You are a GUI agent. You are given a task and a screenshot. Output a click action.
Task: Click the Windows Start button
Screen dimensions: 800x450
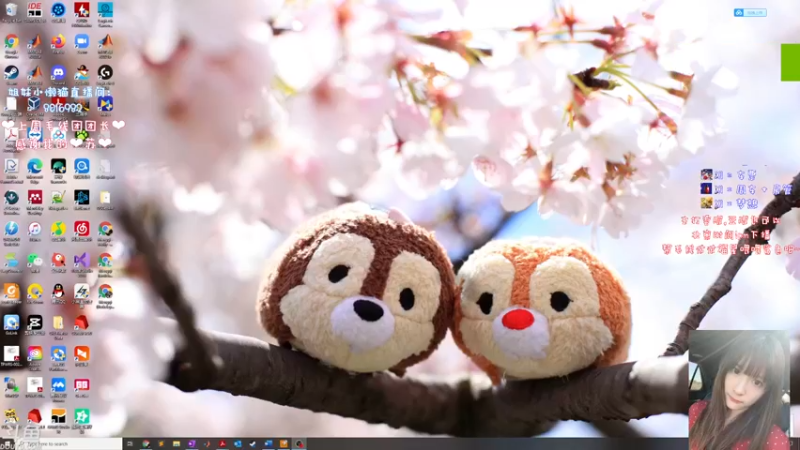pos(7,444)
